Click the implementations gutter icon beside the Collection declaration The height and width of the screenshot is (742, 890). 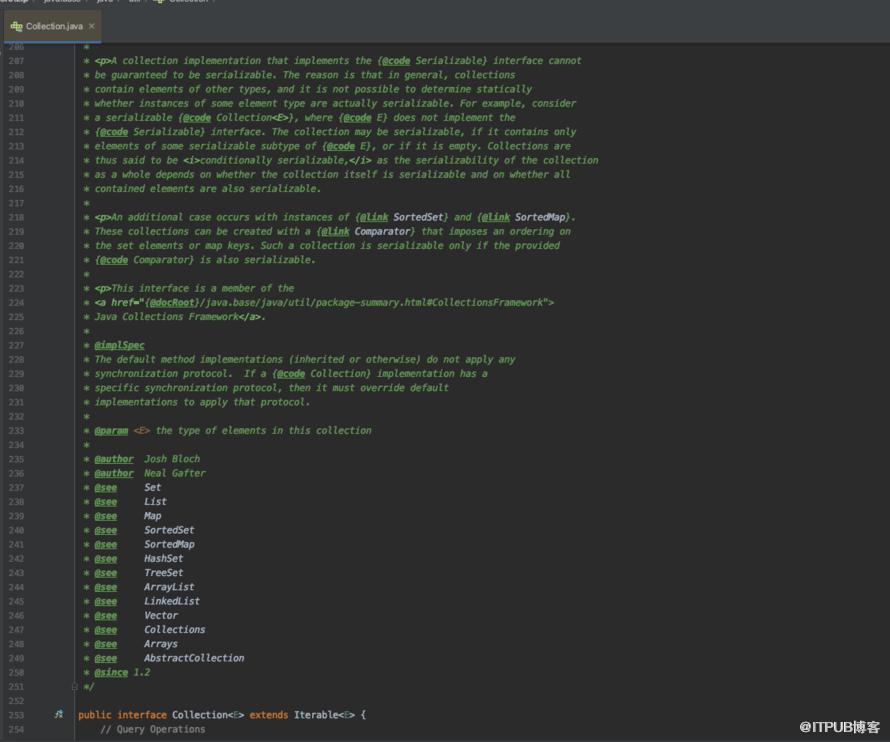click(x=58, y=714)
